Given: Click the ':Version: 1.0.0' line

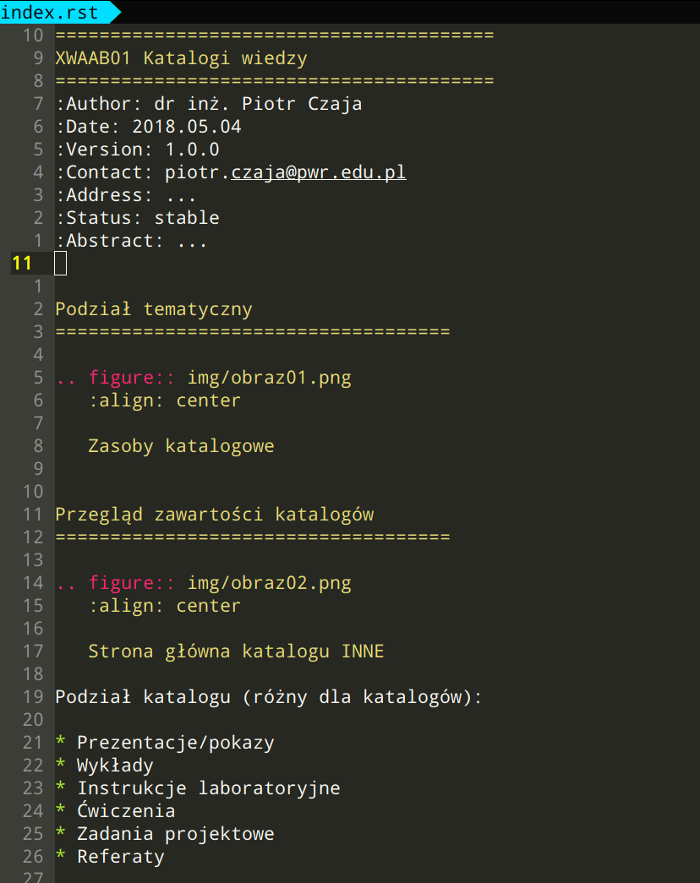Looking at the screenshot, I should pyautogui.click(x=137, y=149).
